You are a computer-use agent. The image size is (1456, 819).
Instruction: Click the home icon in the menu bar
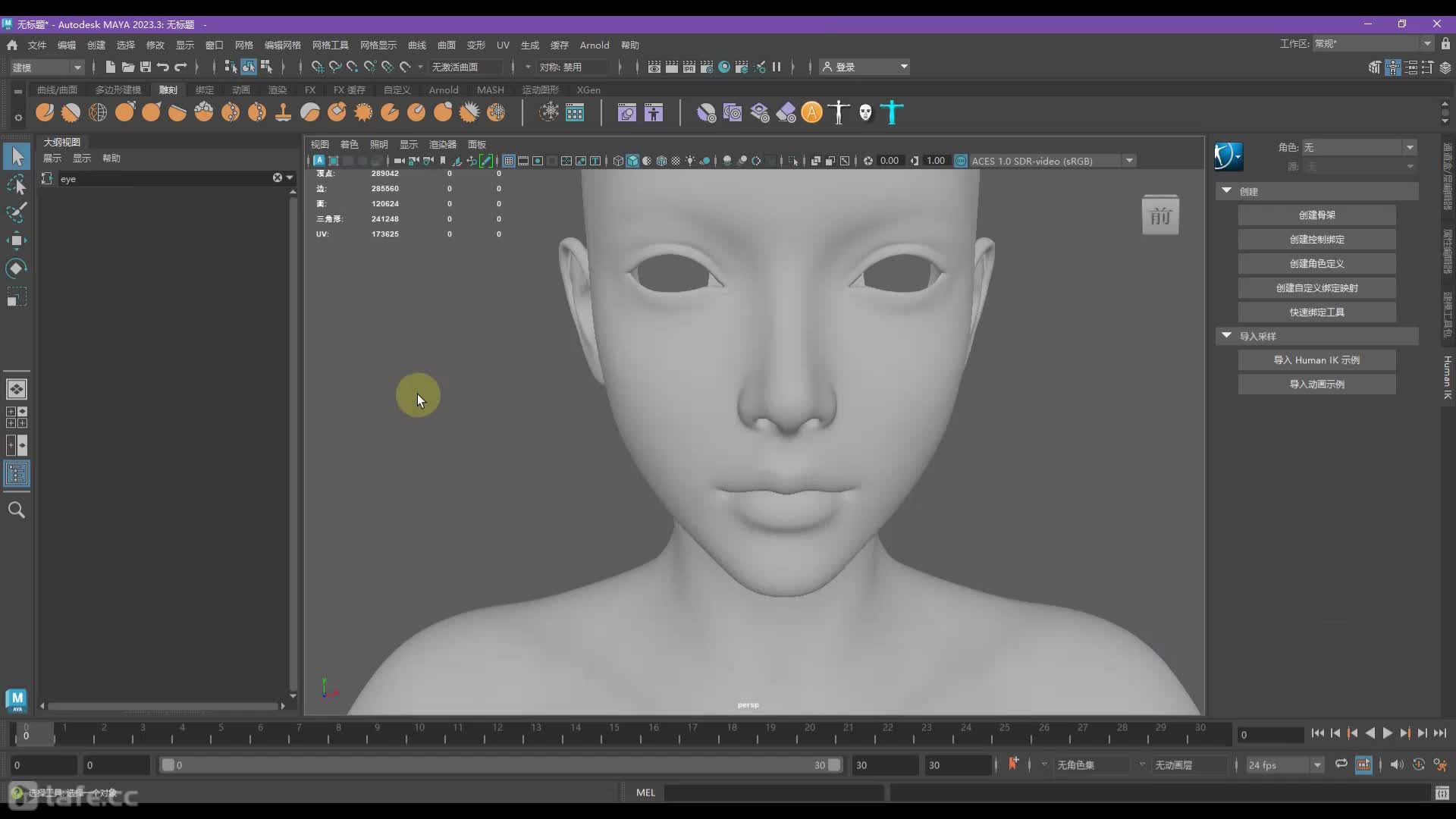tap(12, 45)
